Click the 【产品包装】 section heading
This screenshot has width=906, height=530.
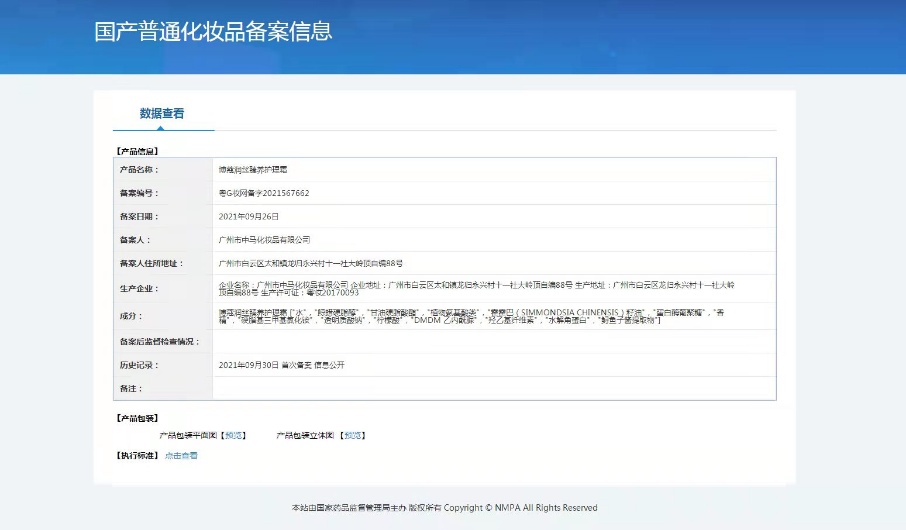pos(137,418)
